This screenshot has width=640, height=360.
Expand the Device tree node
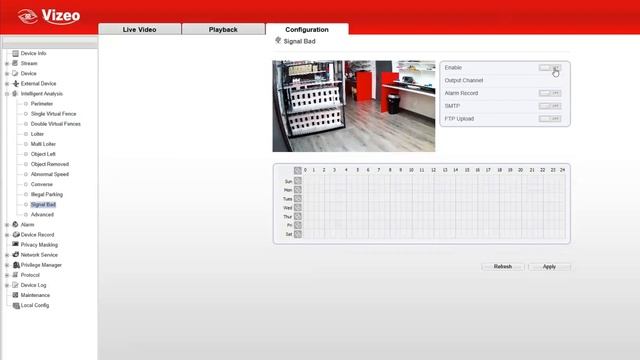pyautogui.click(x=7, y=73)
